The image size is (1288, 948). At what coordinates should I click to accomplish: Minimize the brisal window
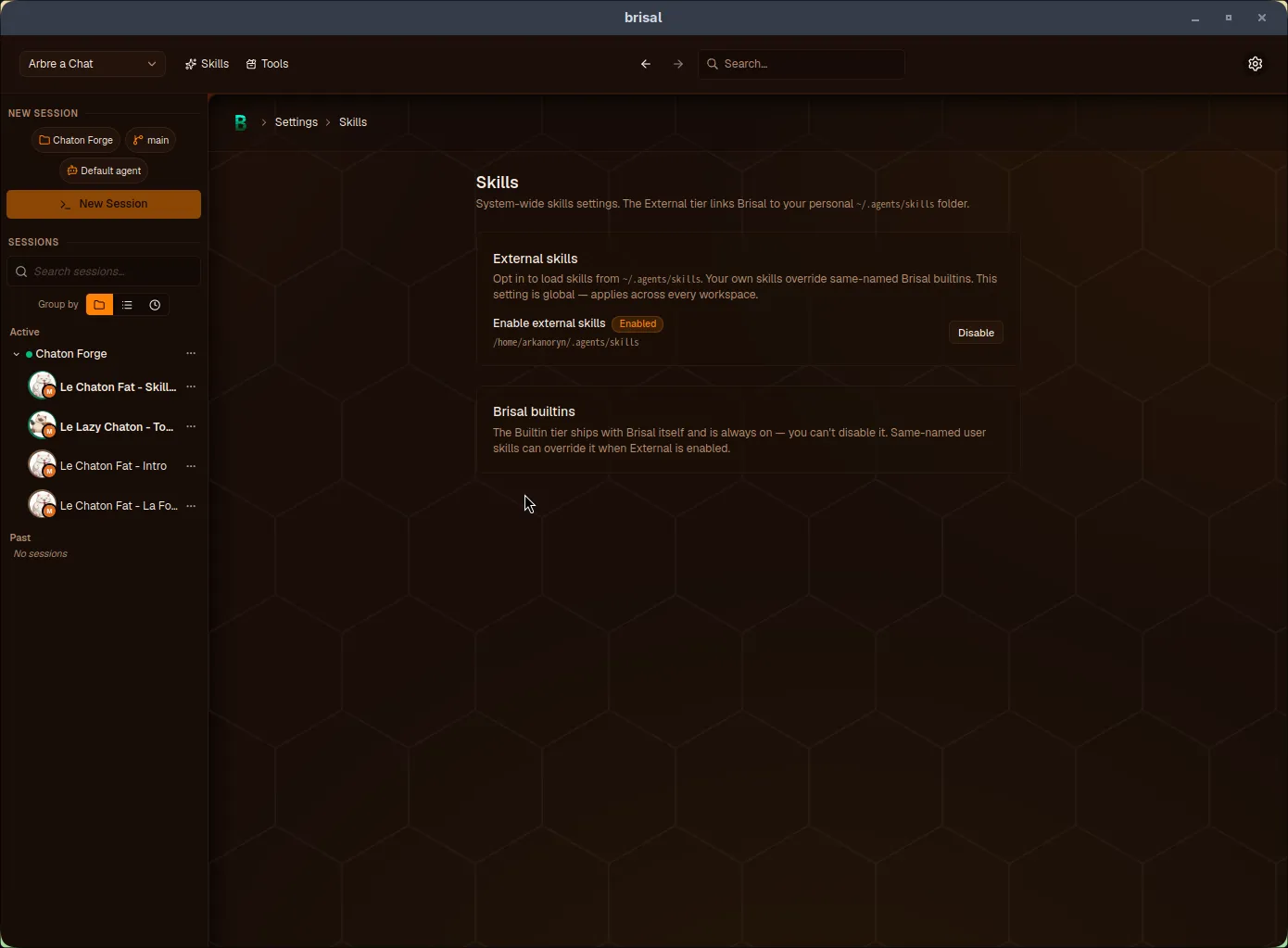coord(1195,18)
